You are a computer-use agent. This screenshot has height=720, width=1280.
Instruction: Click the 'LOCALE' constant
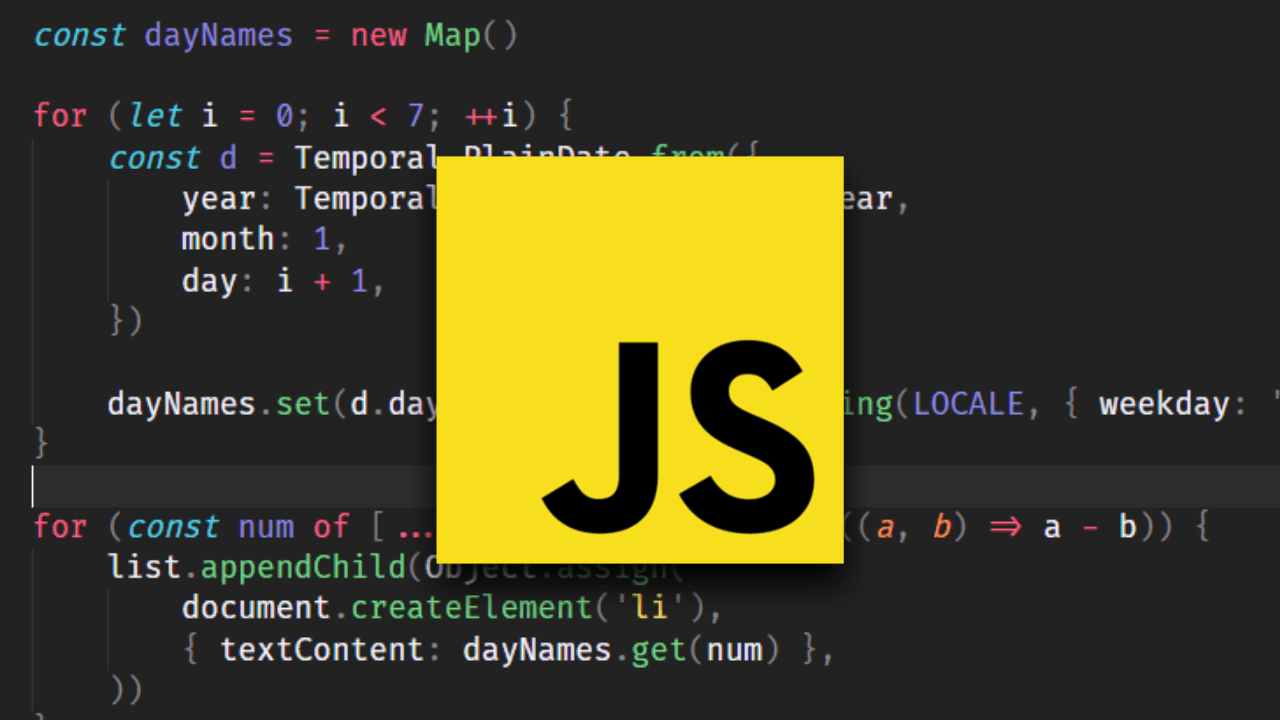(x=968, y=404)
